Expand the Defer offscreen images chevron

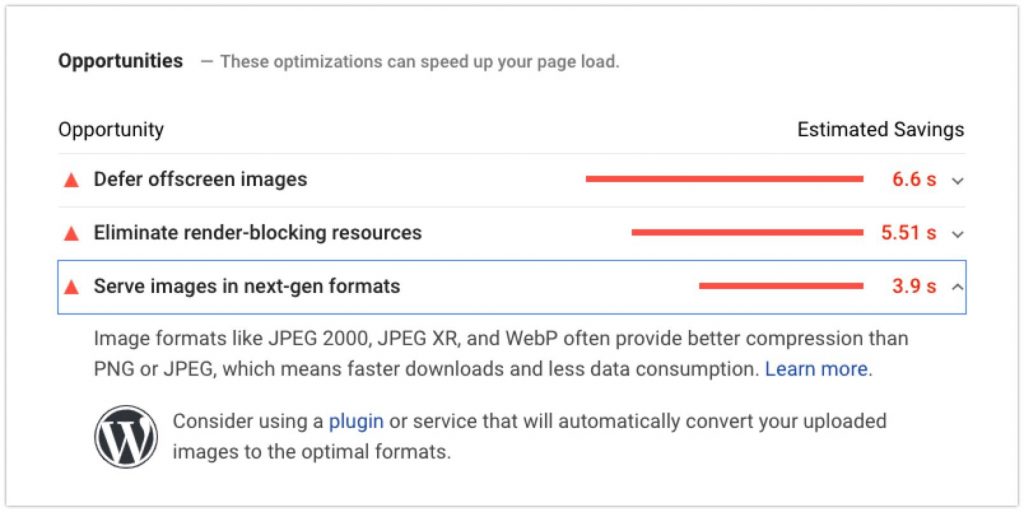click(x=957, y=181)
